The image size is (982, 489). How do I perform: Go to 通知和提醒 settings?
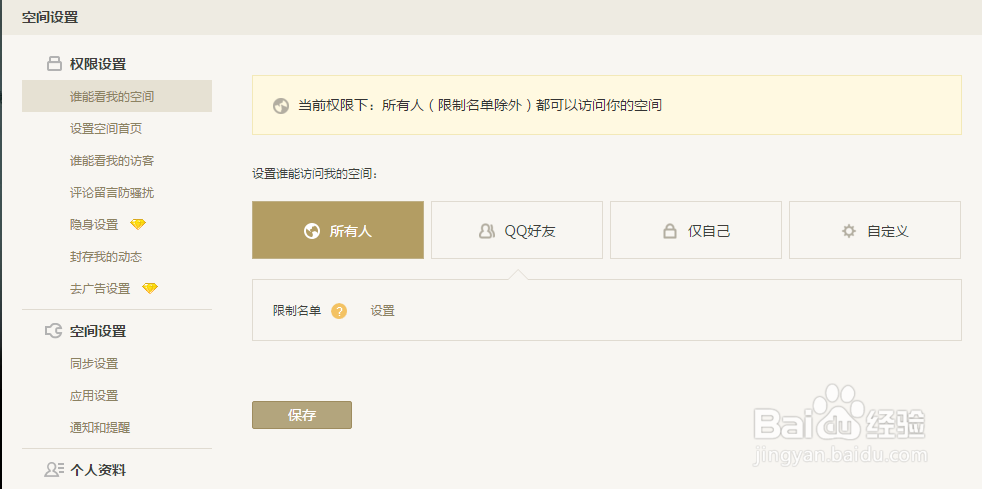[100, 427]
